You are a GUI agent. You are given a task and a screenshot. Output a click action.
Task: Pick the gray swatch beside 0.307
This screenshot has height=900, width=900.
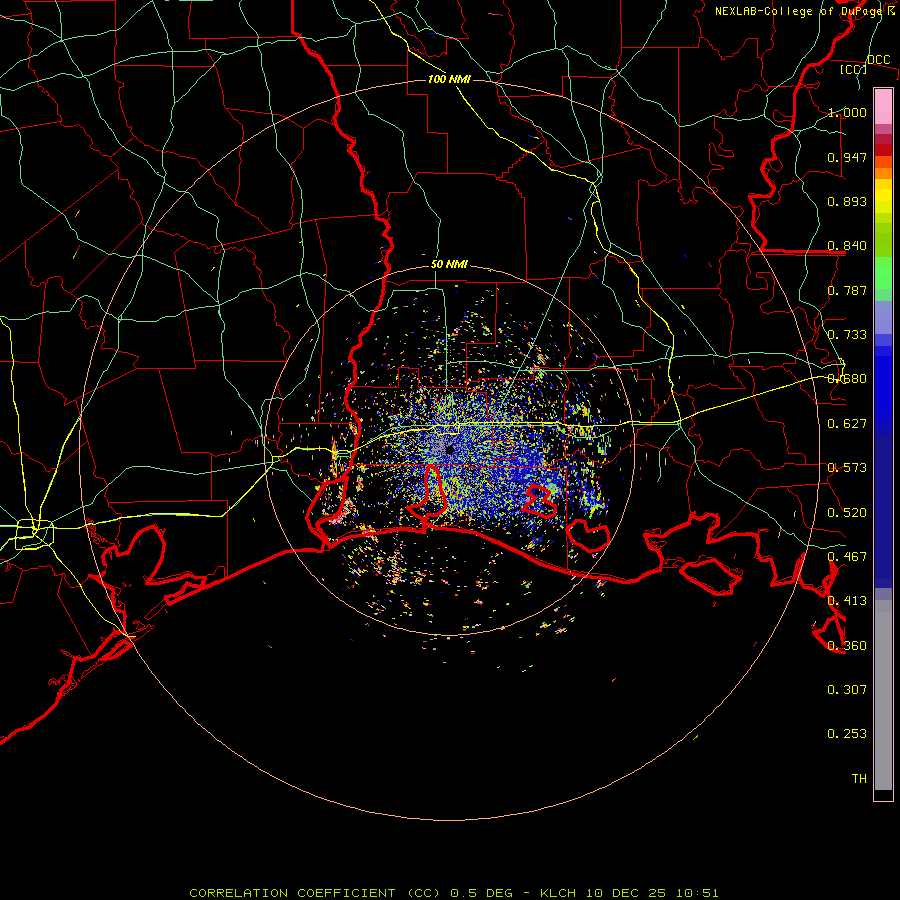tap(883, 695)
